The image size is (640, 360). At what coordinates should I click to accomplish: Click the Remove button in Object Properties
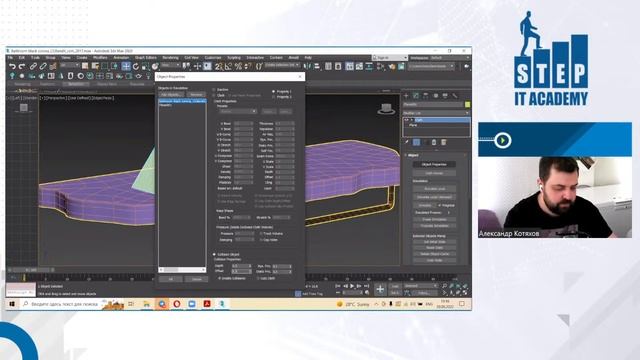[x=196, y=94]
